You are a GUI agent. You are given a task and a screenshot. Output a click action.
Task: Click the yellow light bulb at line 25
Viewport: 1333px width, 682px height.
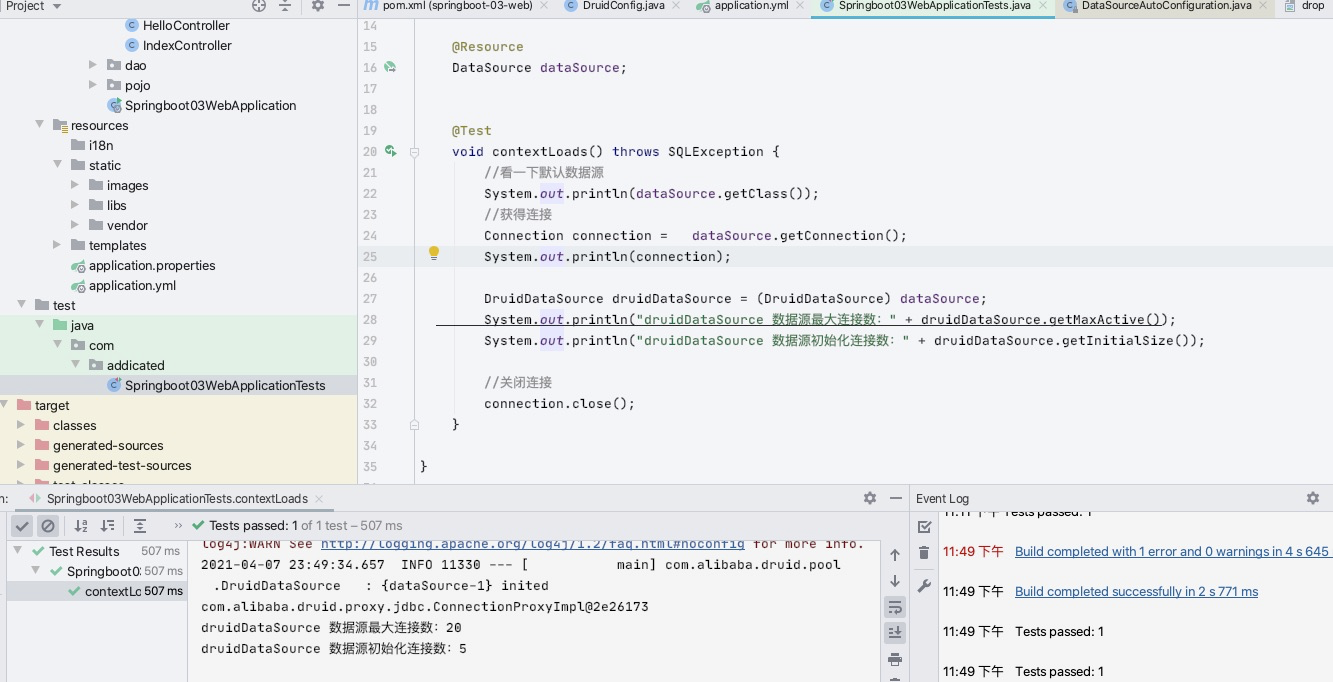pos(434,254)
